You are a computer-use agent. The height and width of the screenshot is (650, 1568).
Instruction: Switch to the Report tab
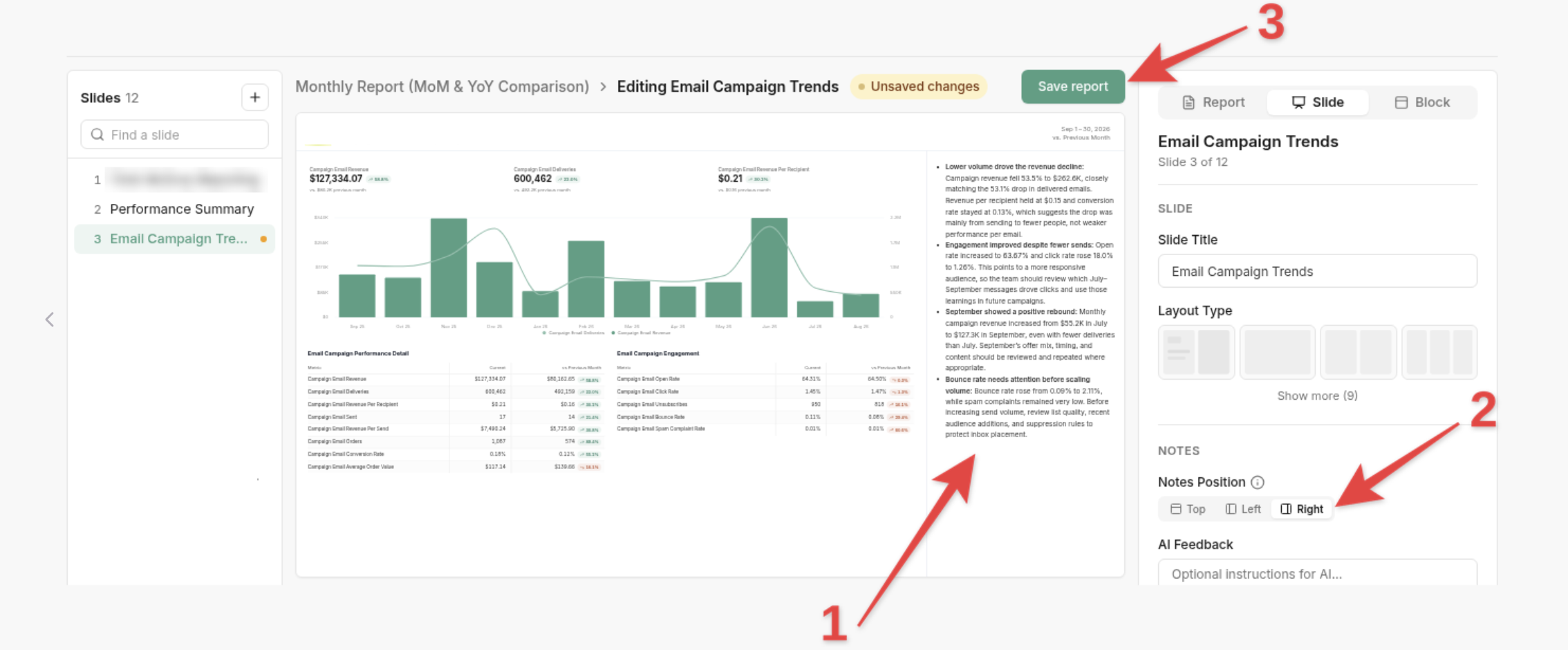[1213, 102]
